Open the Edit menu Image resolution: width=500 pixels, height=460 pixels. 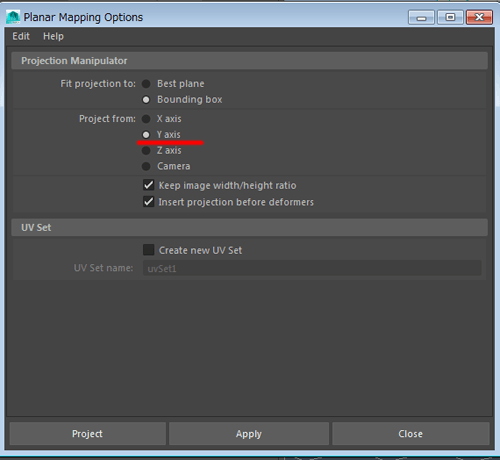tap(21, 36)
